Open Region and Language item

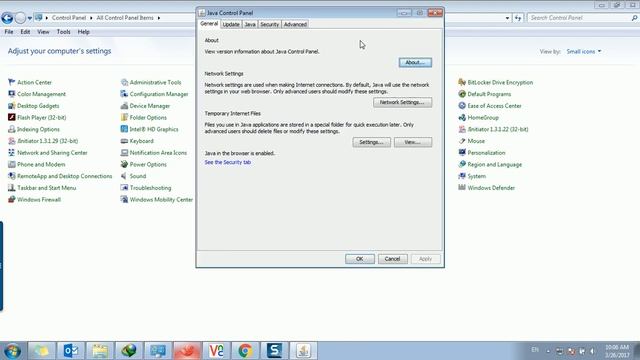point(490,164)
